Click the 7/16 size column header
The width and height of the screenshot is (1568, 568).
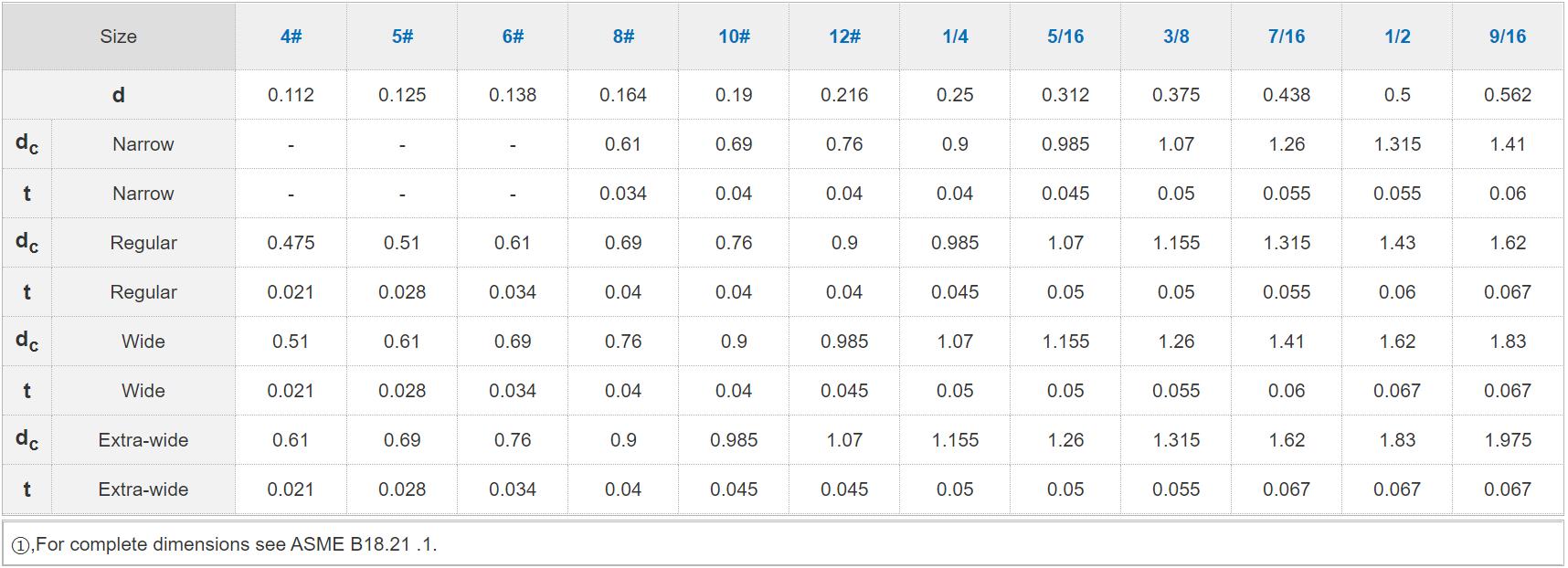click(1287, 37)
